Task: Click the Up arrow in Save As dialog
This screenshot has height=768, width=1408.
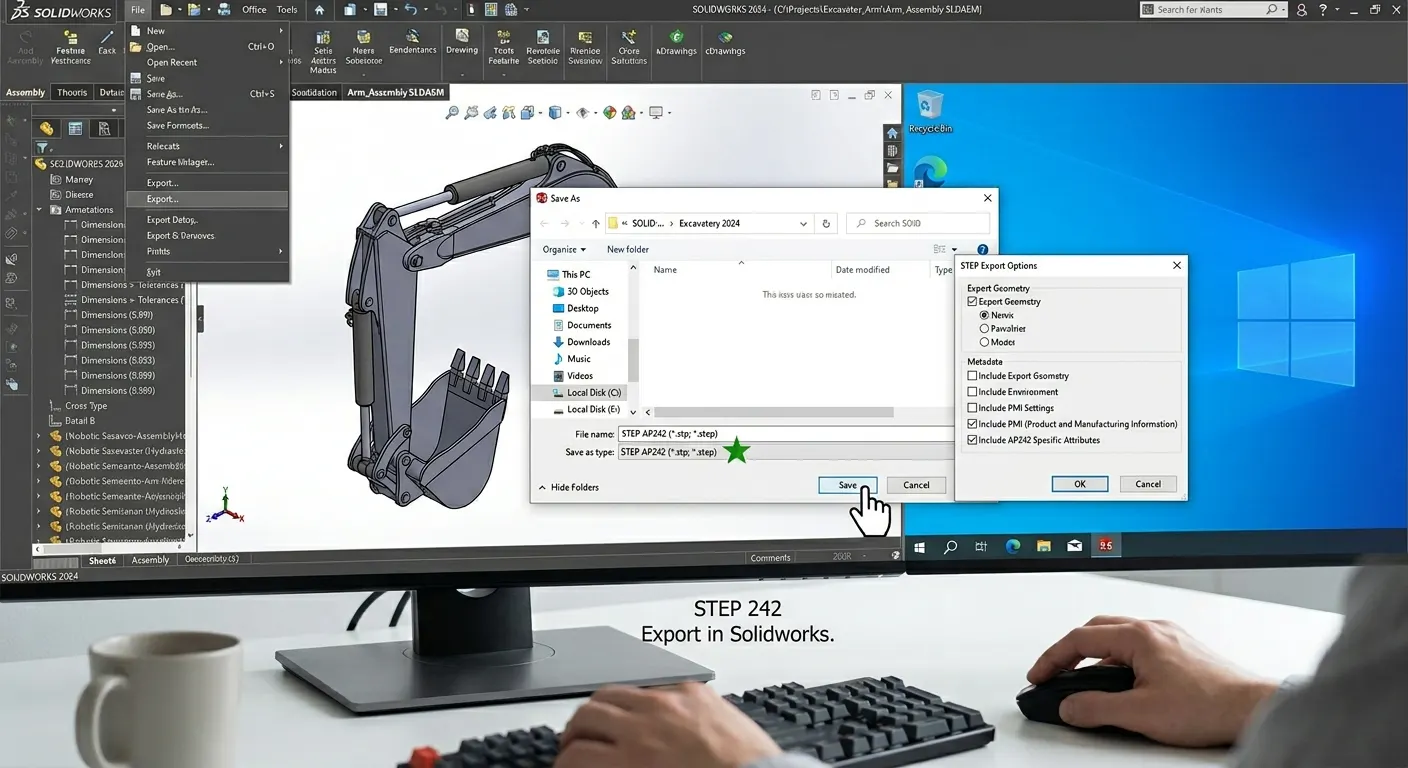Action: pos(596,224)
